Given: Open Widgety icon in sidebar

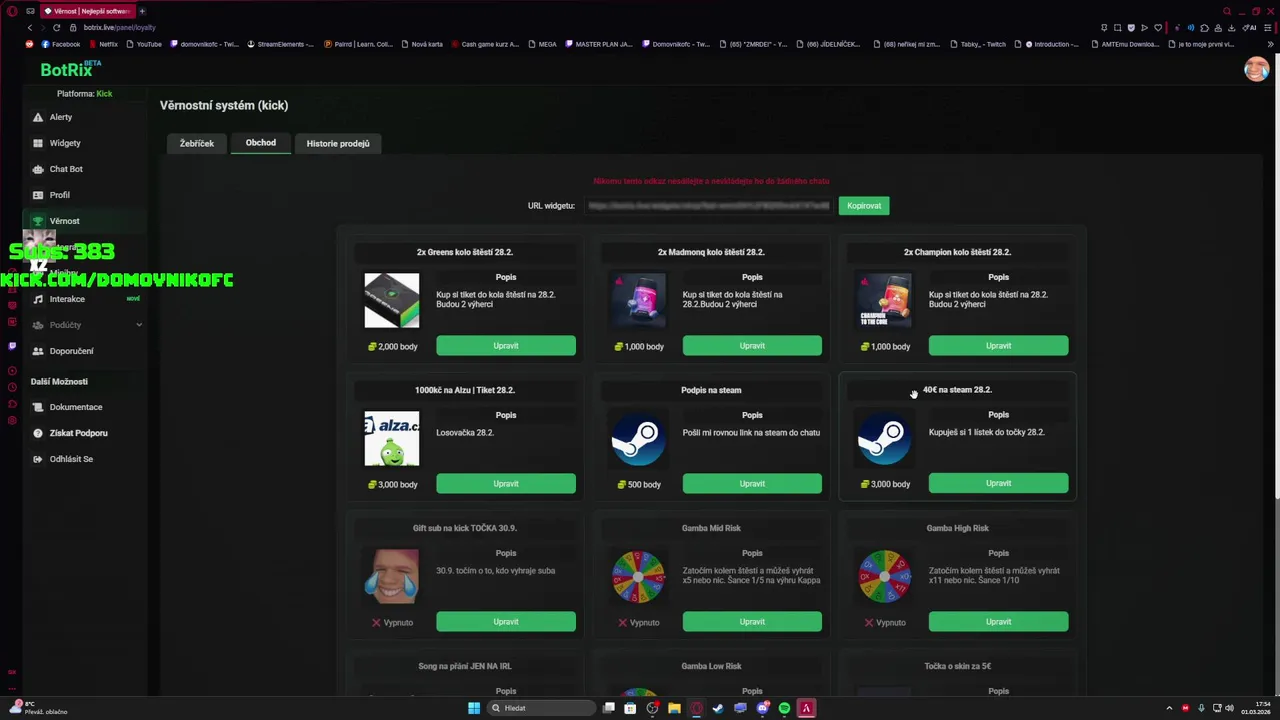Looking at the screenshot, I should [38, 143].
